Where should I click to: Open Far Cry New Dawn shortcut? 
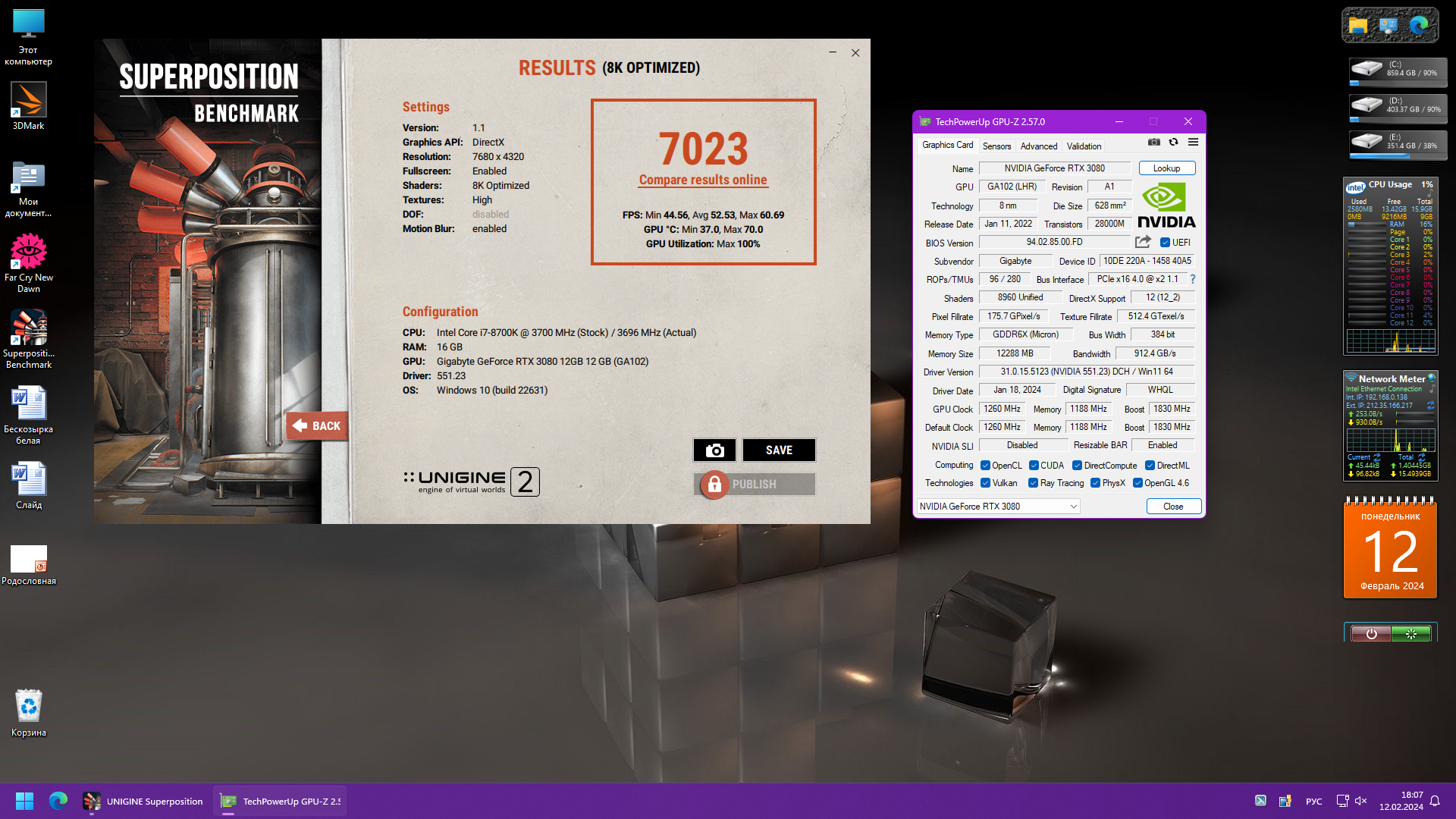[28, 262]
